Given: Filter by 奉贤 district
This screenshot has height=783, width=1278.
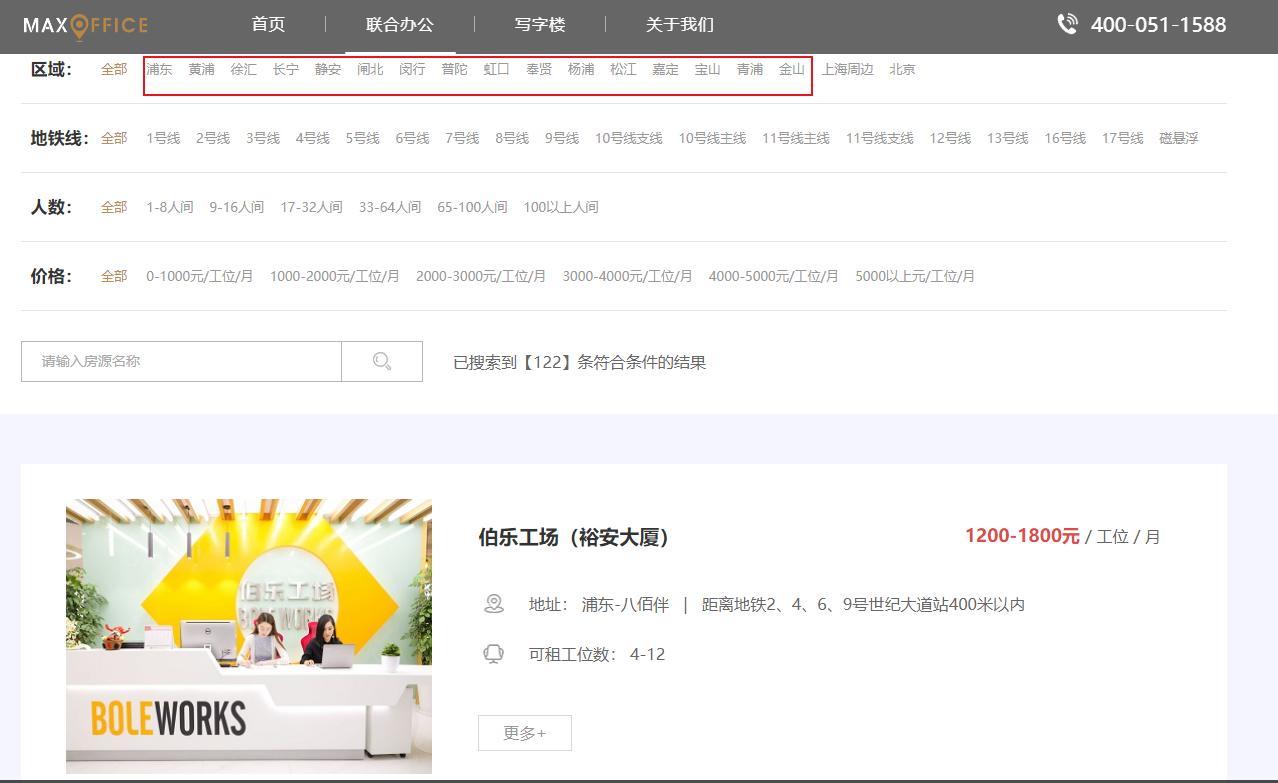Looking at the screenshot, I should 539,69.
